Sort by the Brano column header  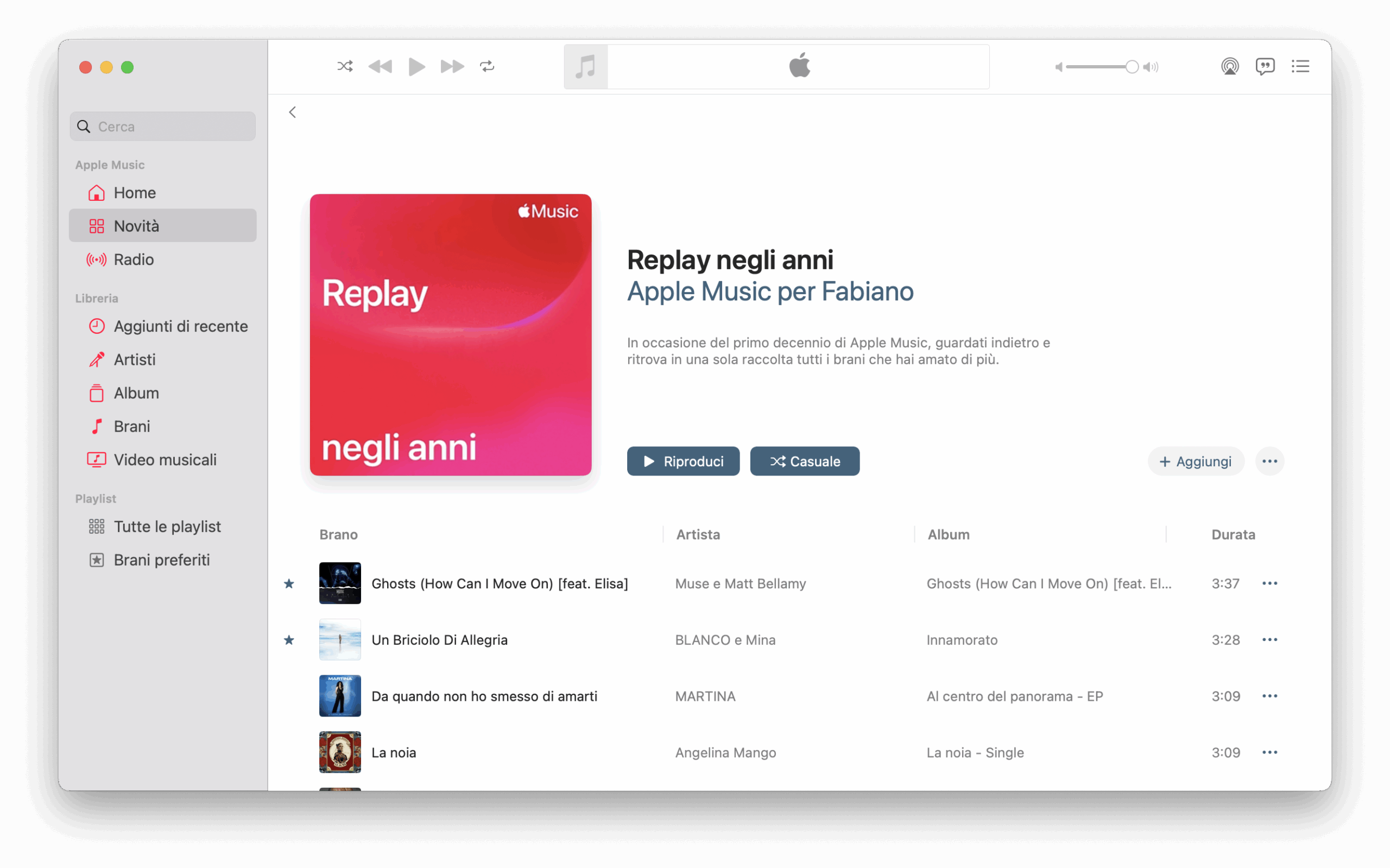pos(339,535)
